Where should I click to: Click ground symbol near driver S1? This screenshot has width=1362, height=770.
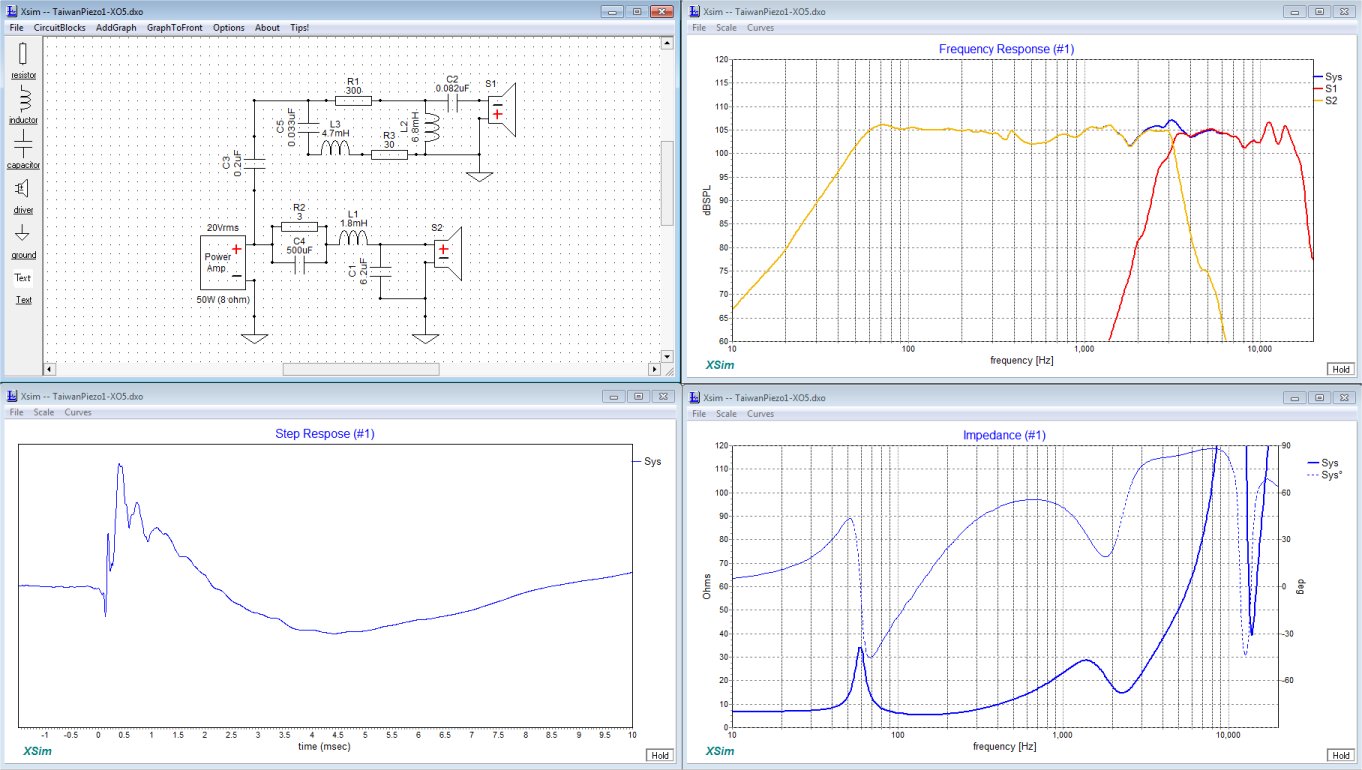480,178
